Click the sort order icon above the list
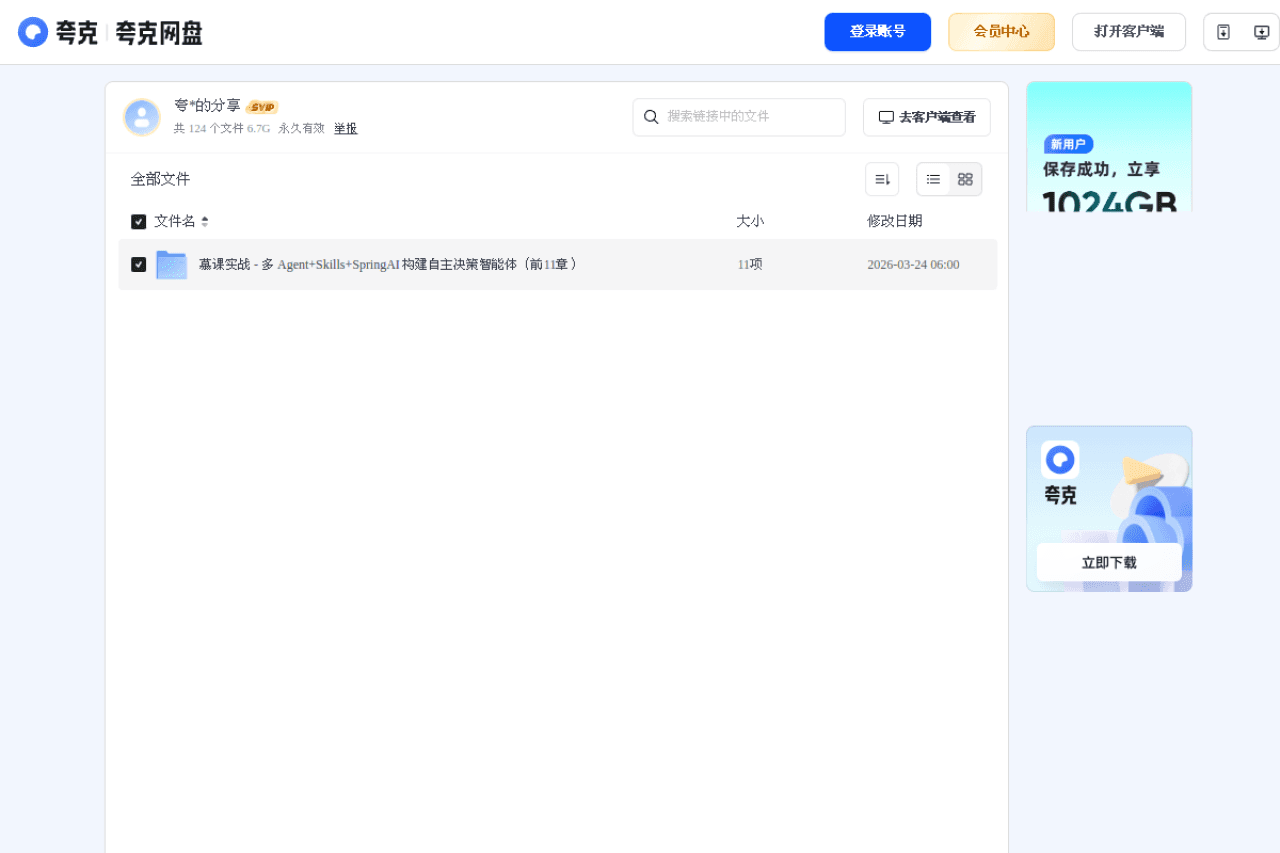The image size is (1280, 853). [x=881, y=178]
